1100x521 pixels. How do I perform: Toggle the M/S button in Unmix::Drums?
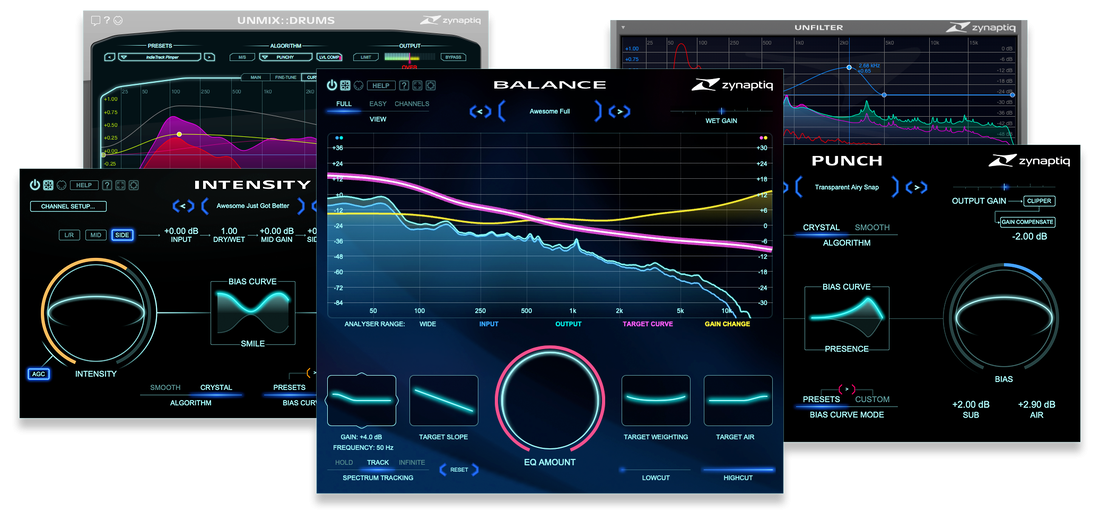click(x=242, y=57)
